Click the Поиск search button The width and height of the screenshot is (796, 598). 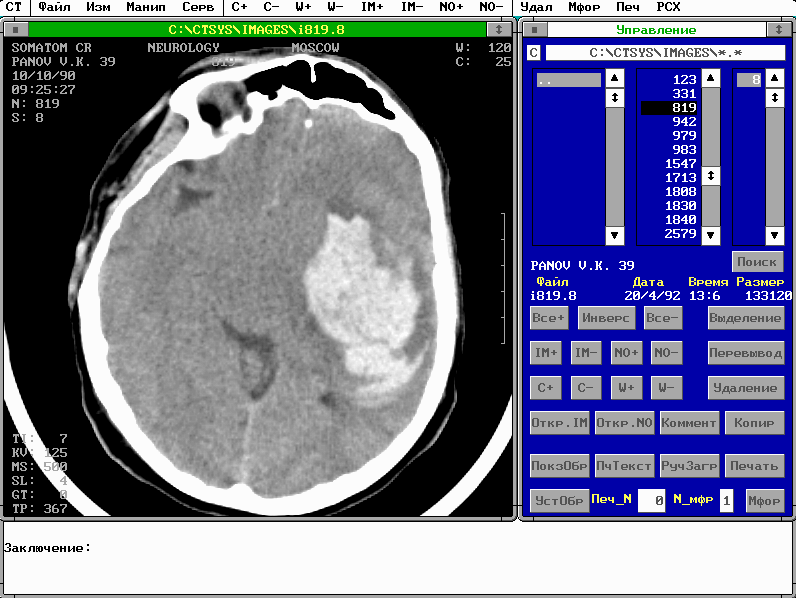758,262
